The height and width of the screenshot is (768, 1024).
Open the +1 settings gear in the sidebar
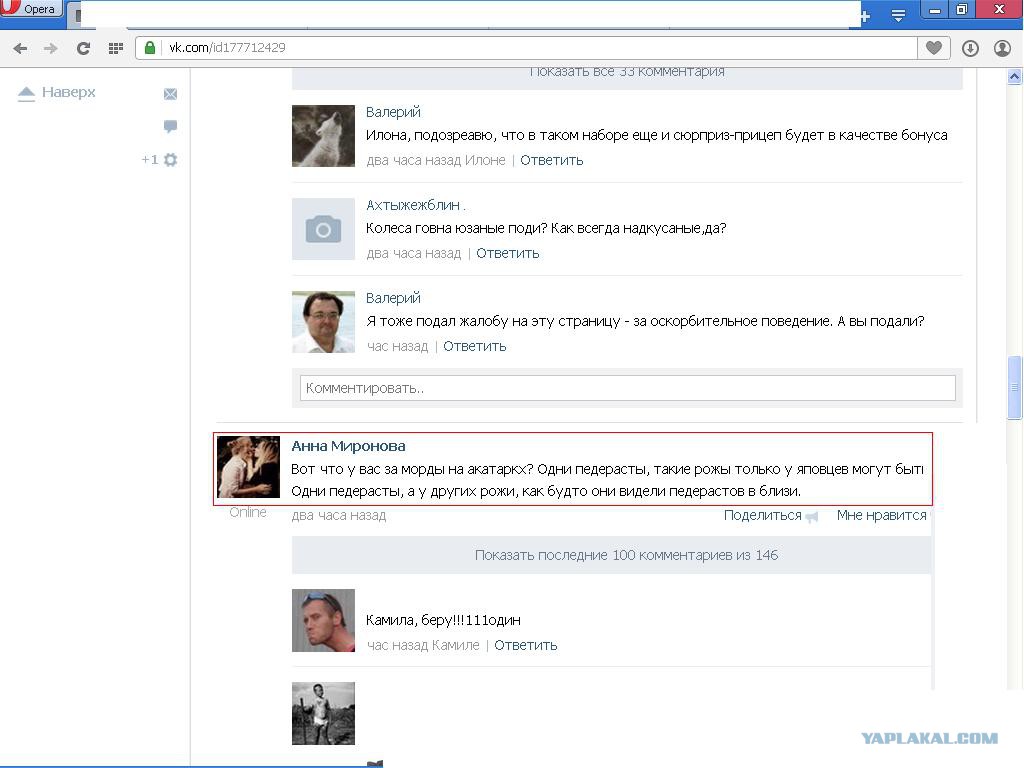(x=170, y=159)
